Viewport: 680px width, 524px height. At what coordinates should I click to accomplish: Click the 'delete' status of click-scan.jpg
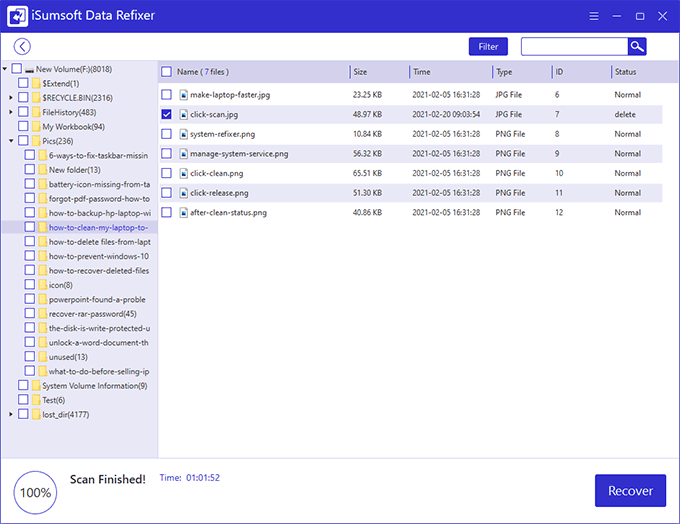pos(625,115)
